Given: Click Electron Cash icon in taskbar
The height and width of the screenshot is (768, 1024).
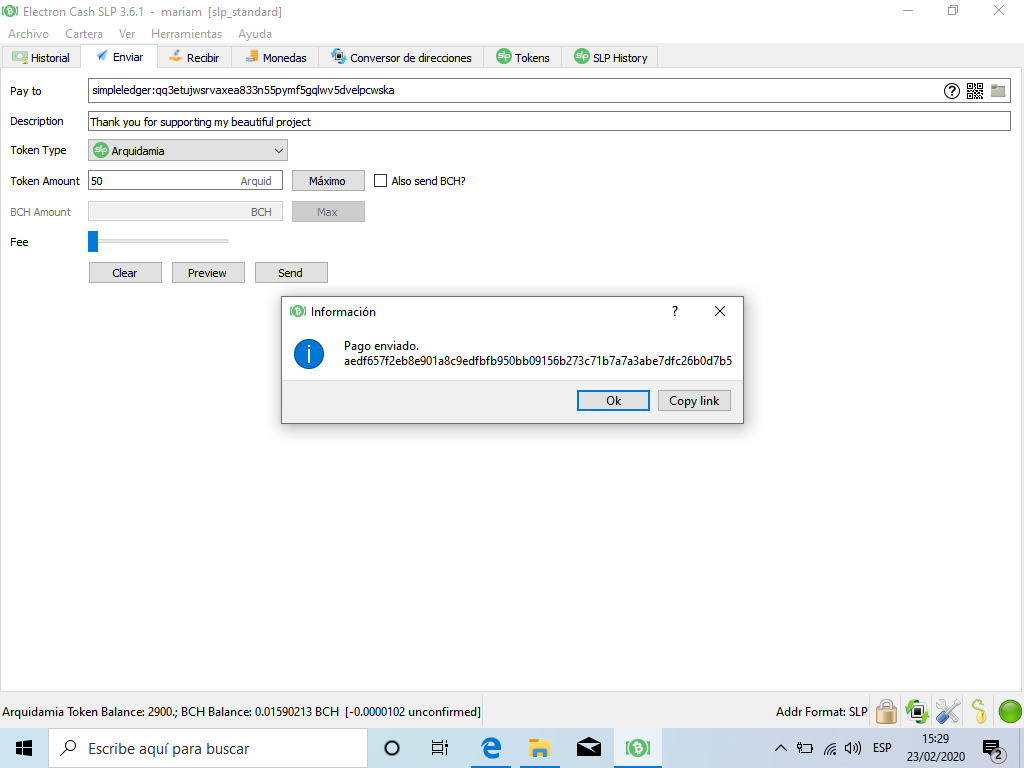Looking at the screenshot, I should tap(637, 748).
